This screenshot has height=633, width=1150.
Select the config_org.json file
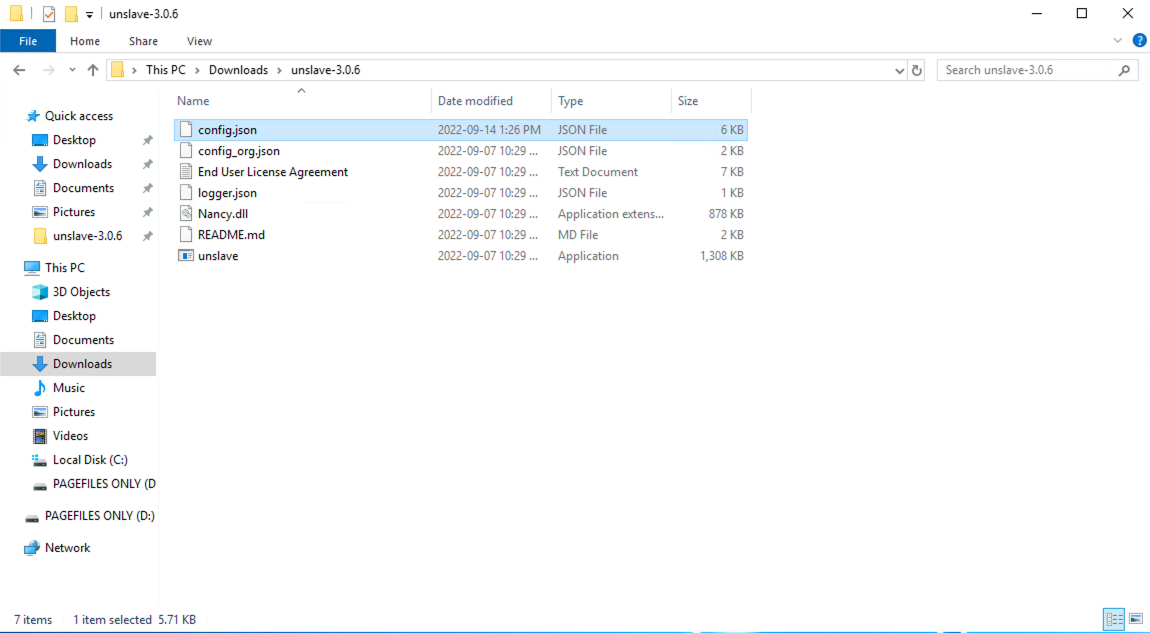238,151
